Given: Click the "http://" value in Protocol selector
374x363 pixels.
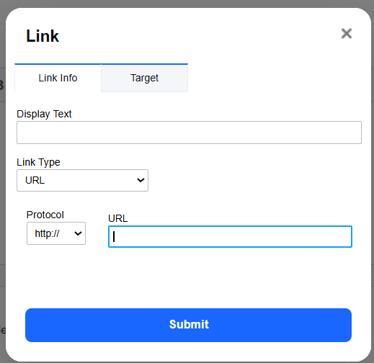Looking at the screenshot, I should [47, 233].
